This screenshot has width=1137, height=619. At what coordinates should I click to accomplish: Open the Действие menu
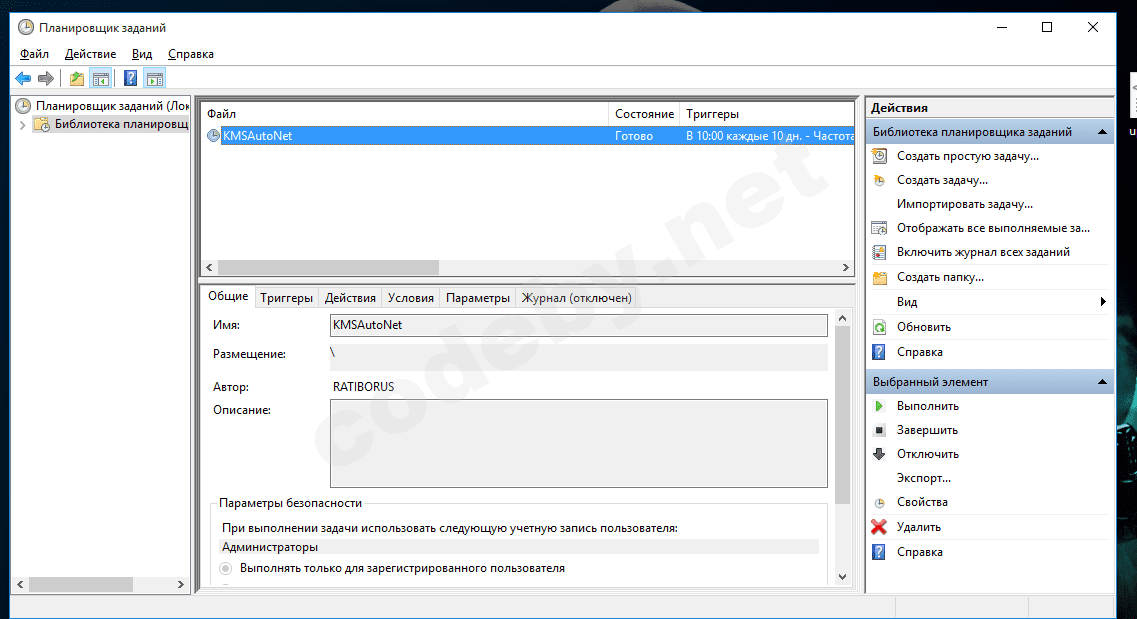[90, 54]
